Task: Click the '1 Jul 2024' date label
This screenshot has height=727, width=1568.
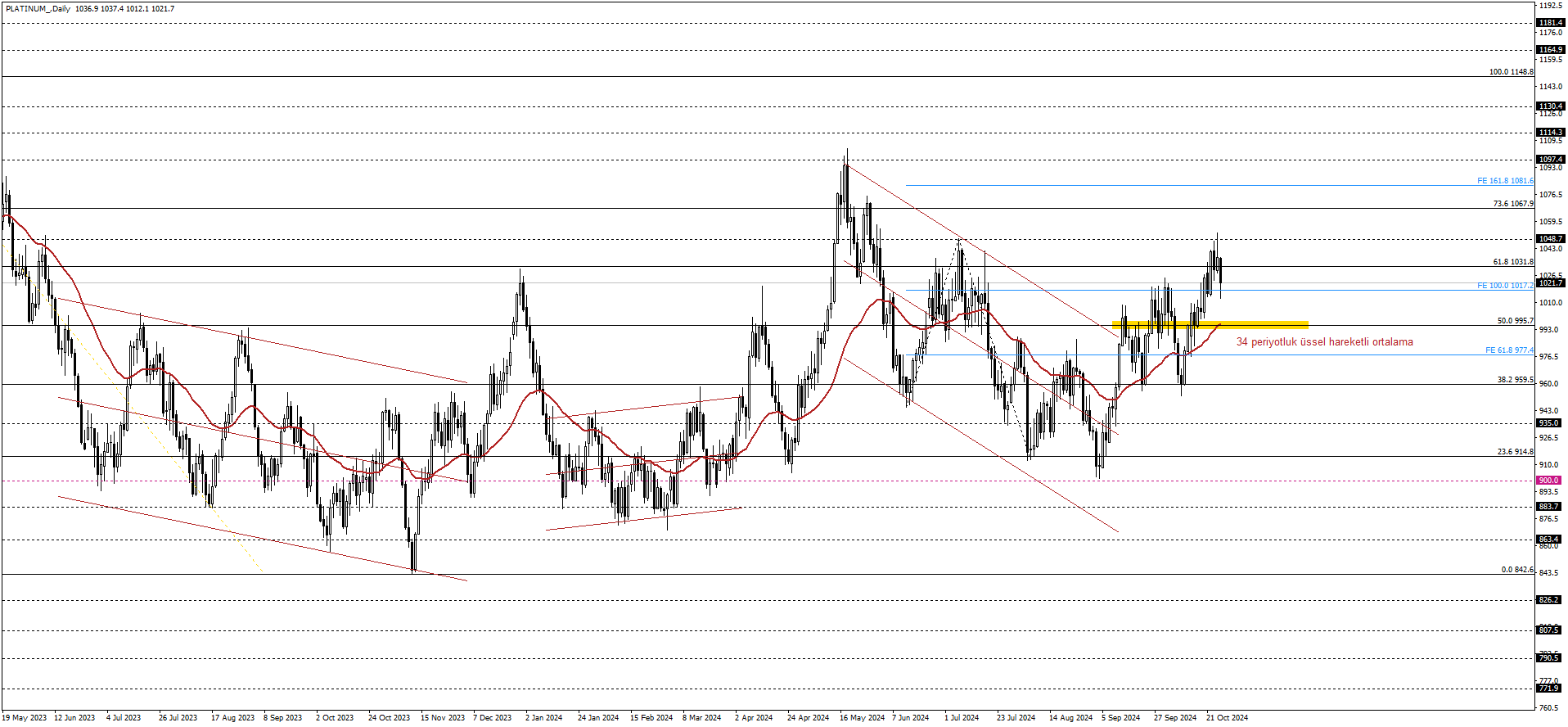Action: tap(962, 718)
